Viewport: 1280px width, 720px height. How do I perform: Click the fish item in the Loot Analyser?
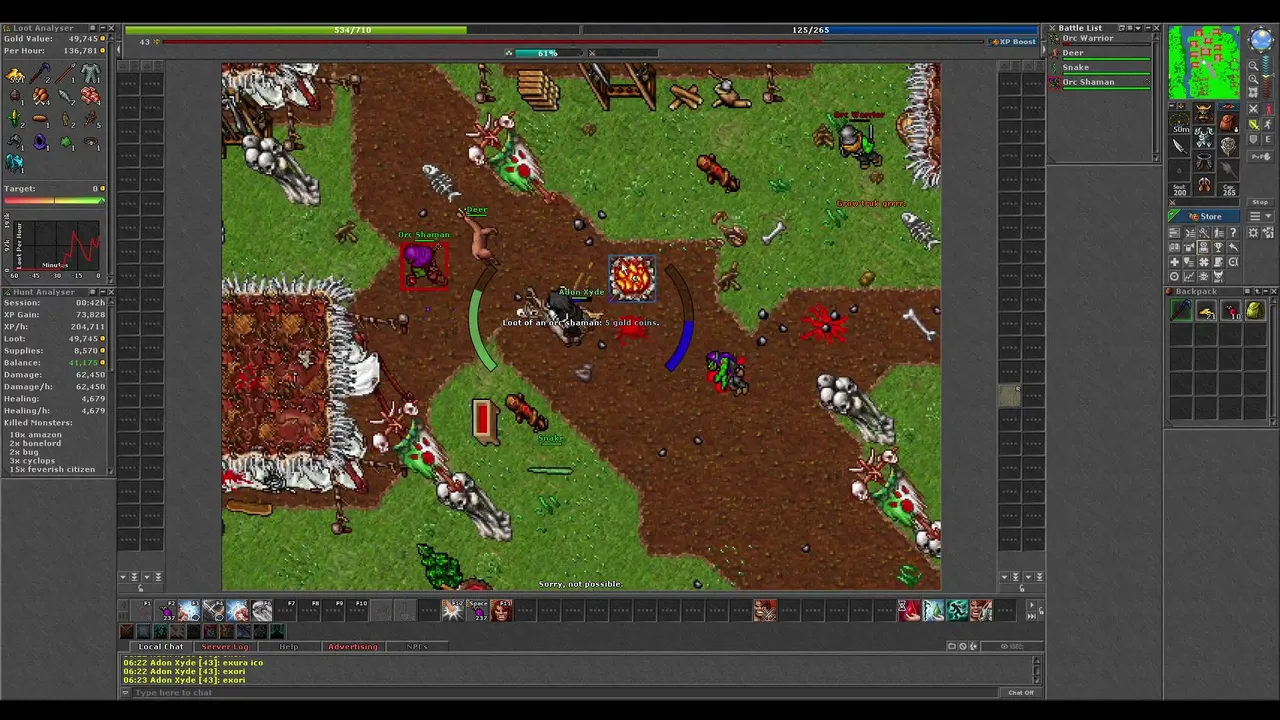(64, 95)
